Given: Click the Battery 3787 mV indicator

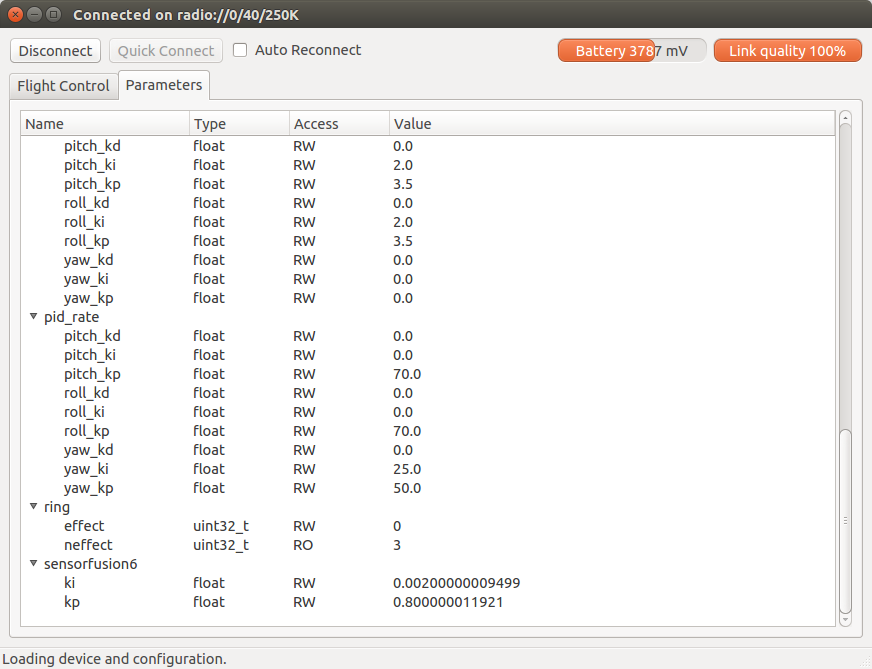Looking at the screenshot, I should [632, 51].
